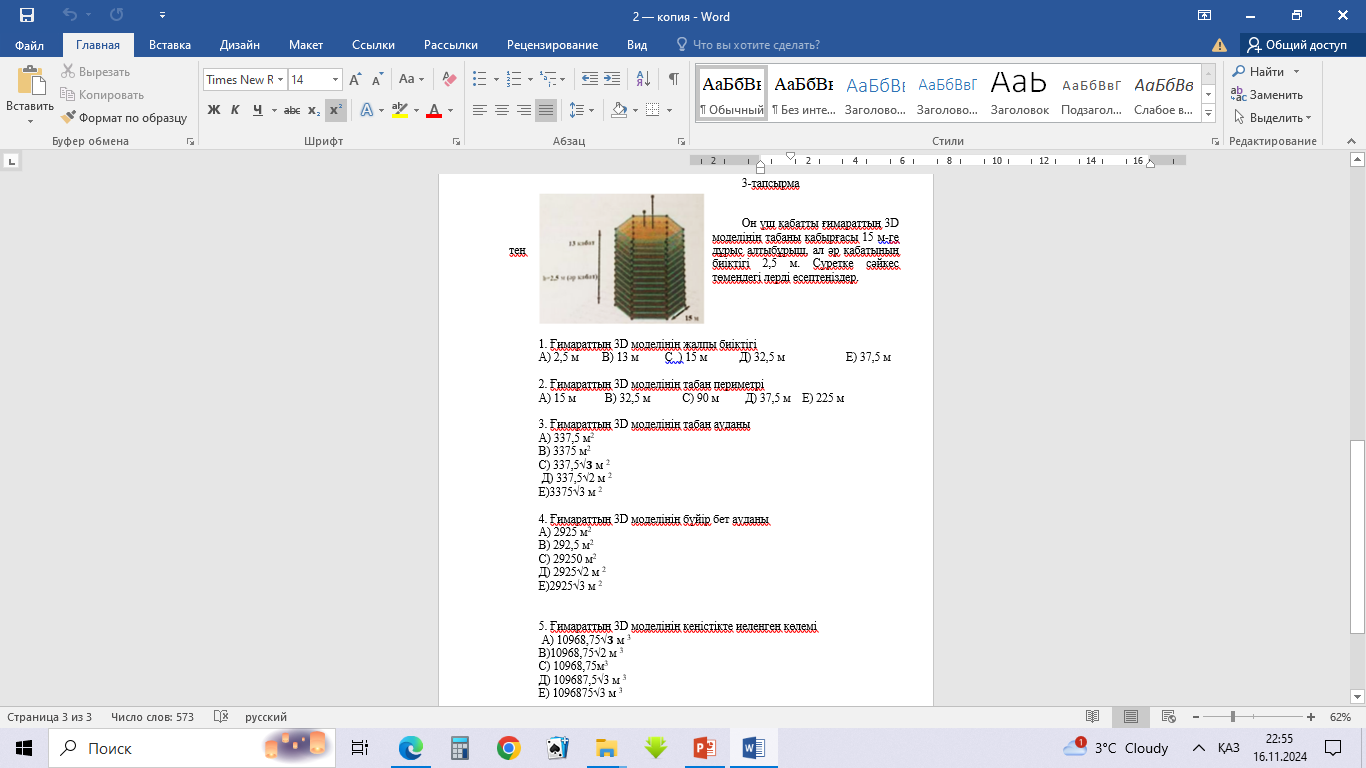The image size is (1366, 768).
Task: Expand the font size dropdown
Action: coord(335,80)
